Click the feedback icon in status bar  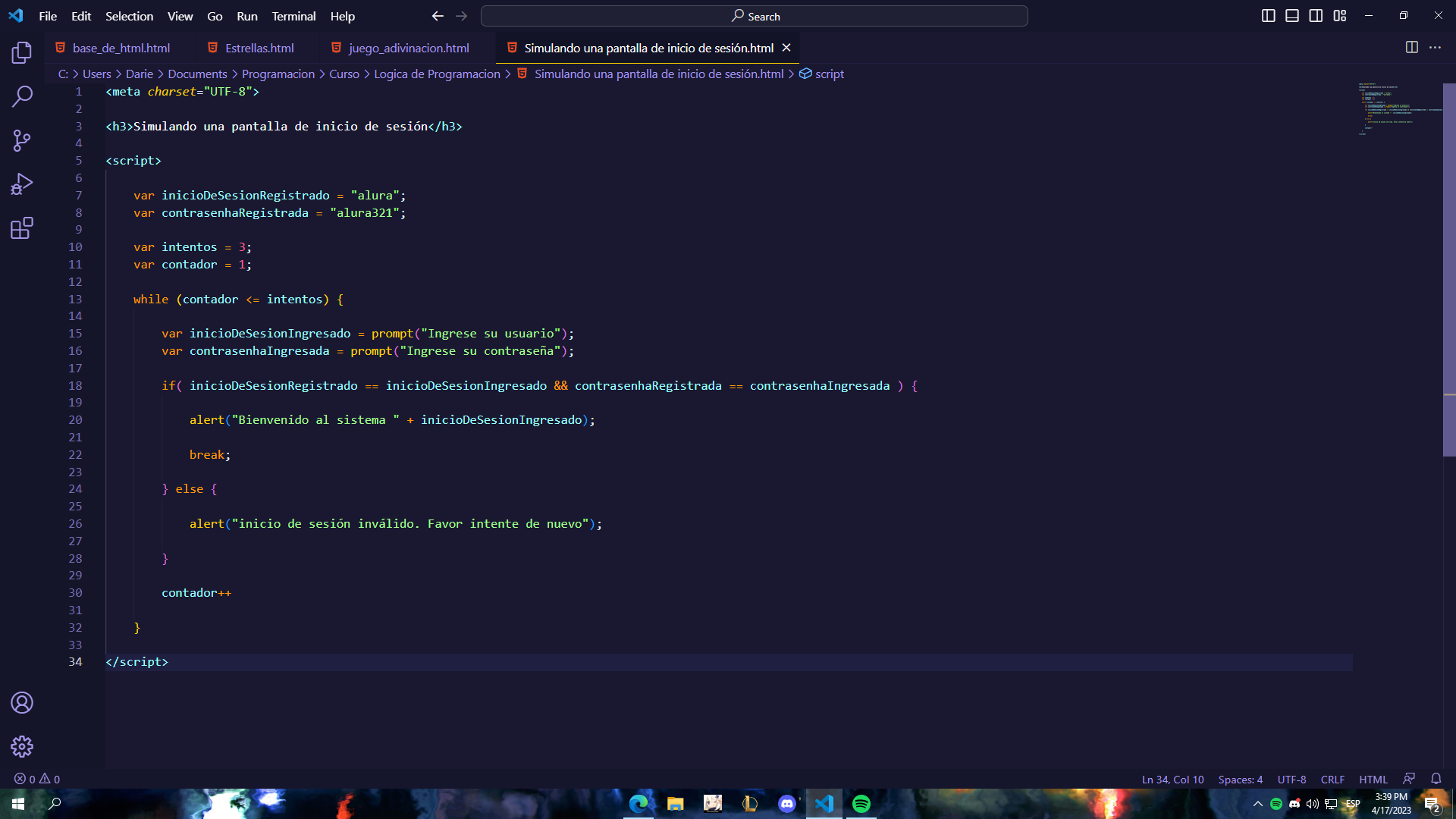click(x=1409, y=779)
